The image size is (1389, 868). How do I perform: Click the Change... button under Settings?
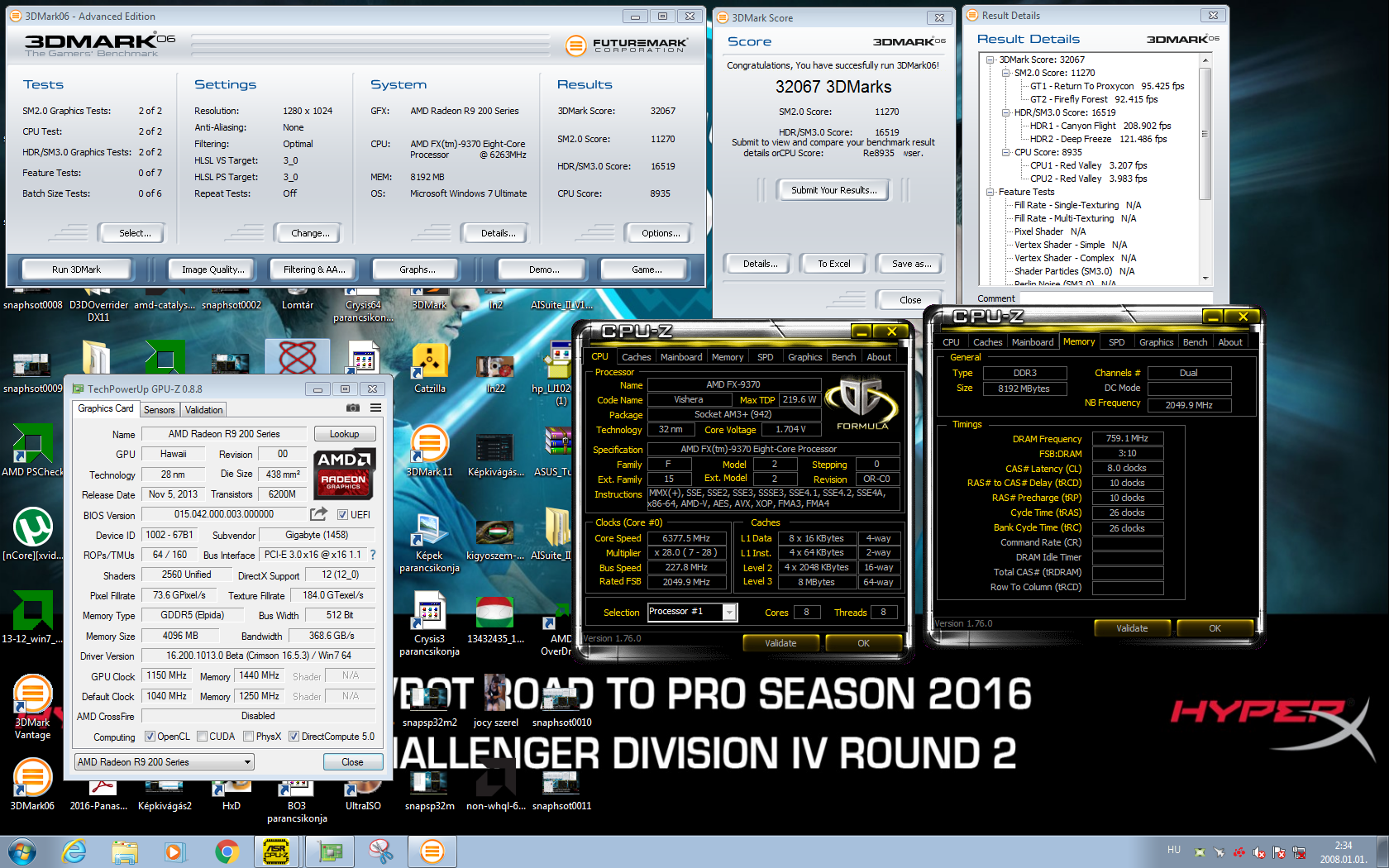click(310, 233)
